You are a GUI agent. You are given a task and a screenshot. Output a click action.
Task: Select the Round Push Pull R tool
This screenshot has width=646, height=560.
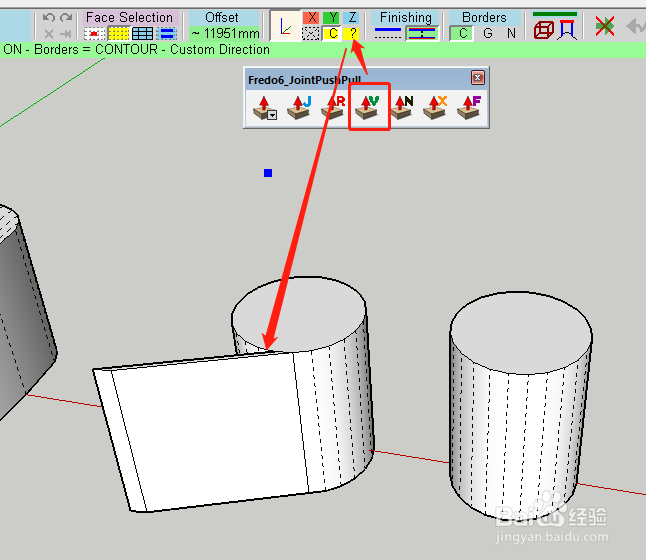[333, 108]
